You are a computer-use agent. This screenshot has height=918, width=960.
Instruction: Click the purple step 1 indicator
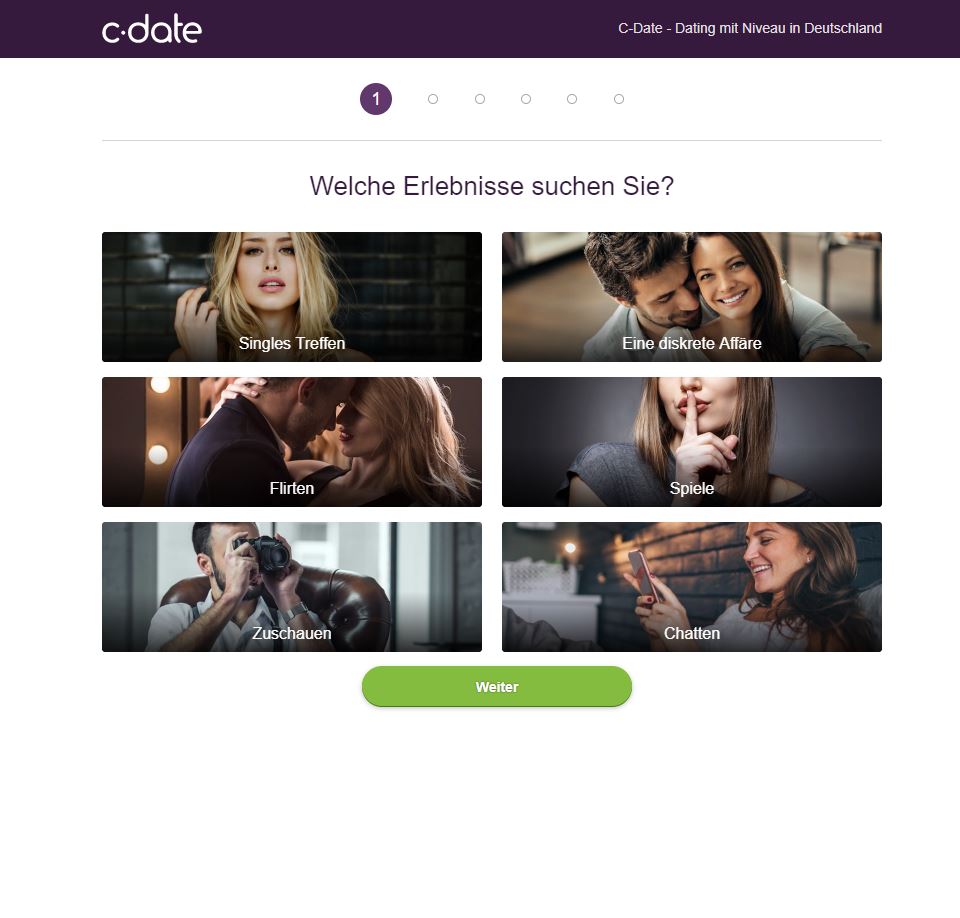[375, 99]
